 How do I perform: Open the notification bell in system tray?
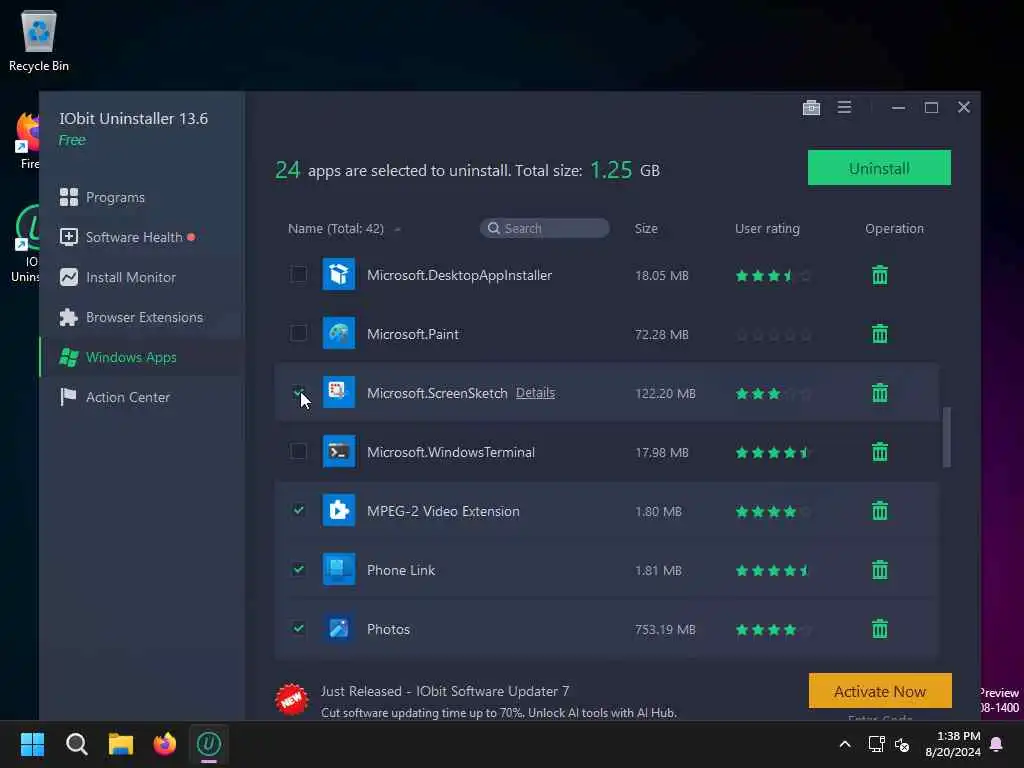[997, 744]
